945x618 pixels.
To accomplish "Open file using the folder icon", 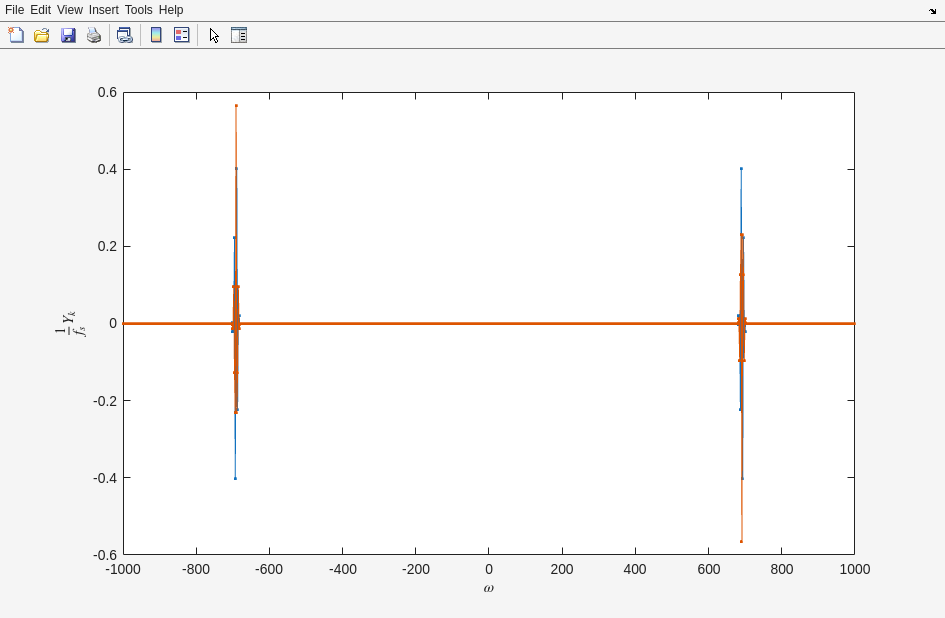I will pyautogui.click(x=42, y=35).
